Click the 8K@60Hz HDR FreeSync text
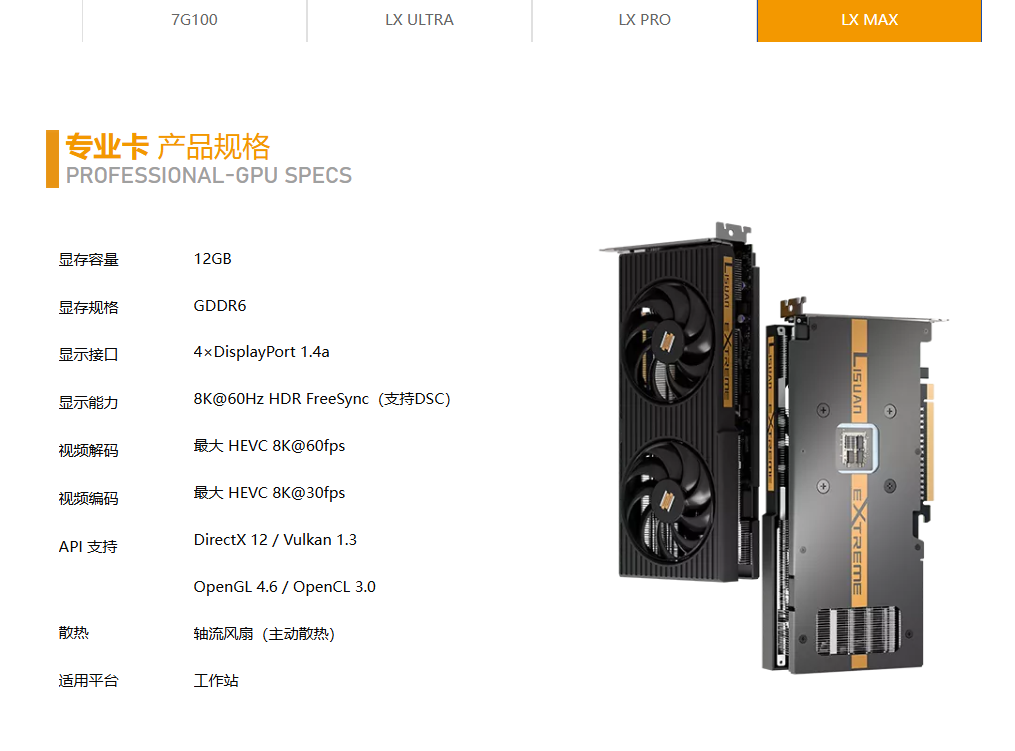1015x751 pixels. [x=281, y=399]
